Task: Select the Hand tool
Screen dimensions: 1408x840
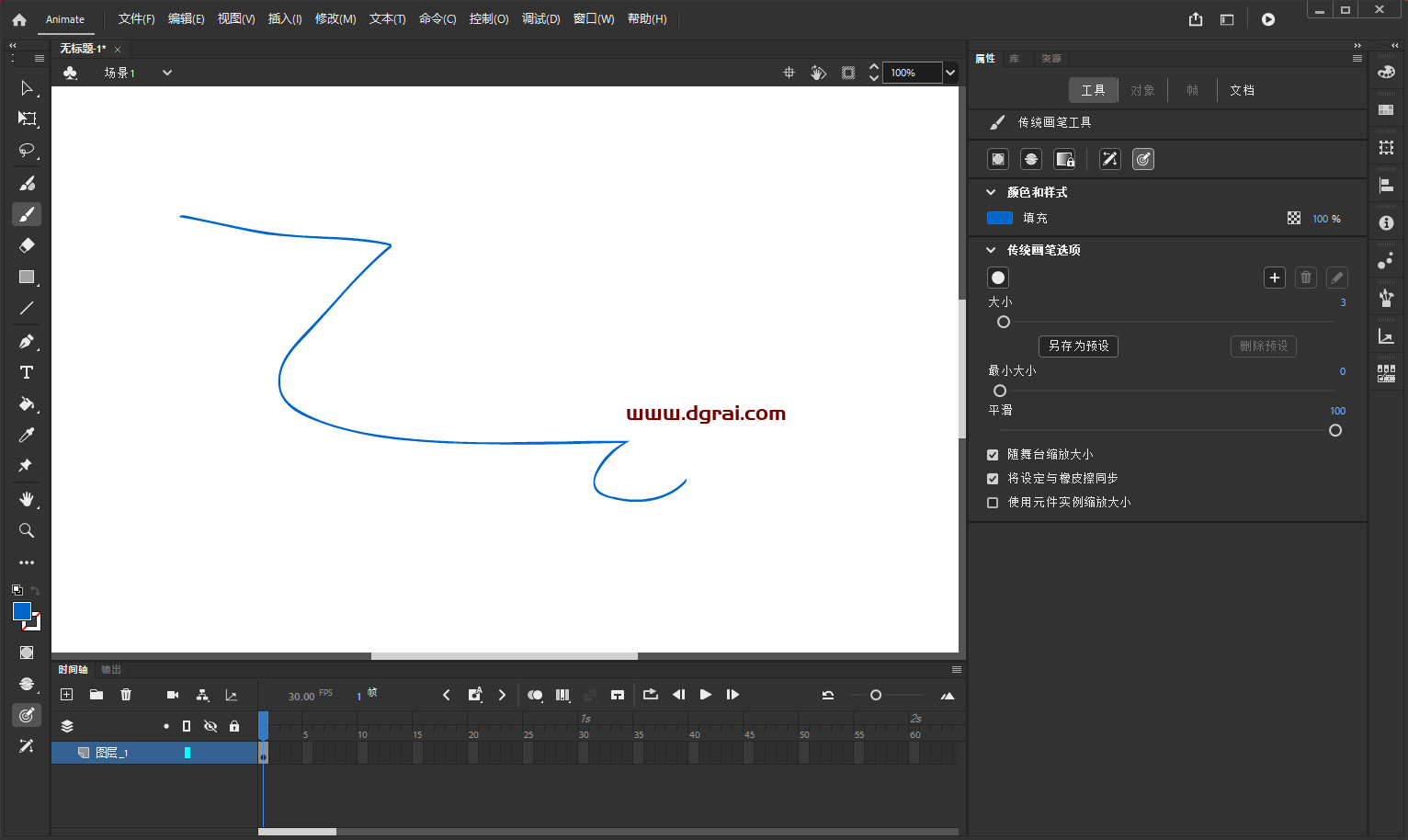Action: tap(27, 499)
